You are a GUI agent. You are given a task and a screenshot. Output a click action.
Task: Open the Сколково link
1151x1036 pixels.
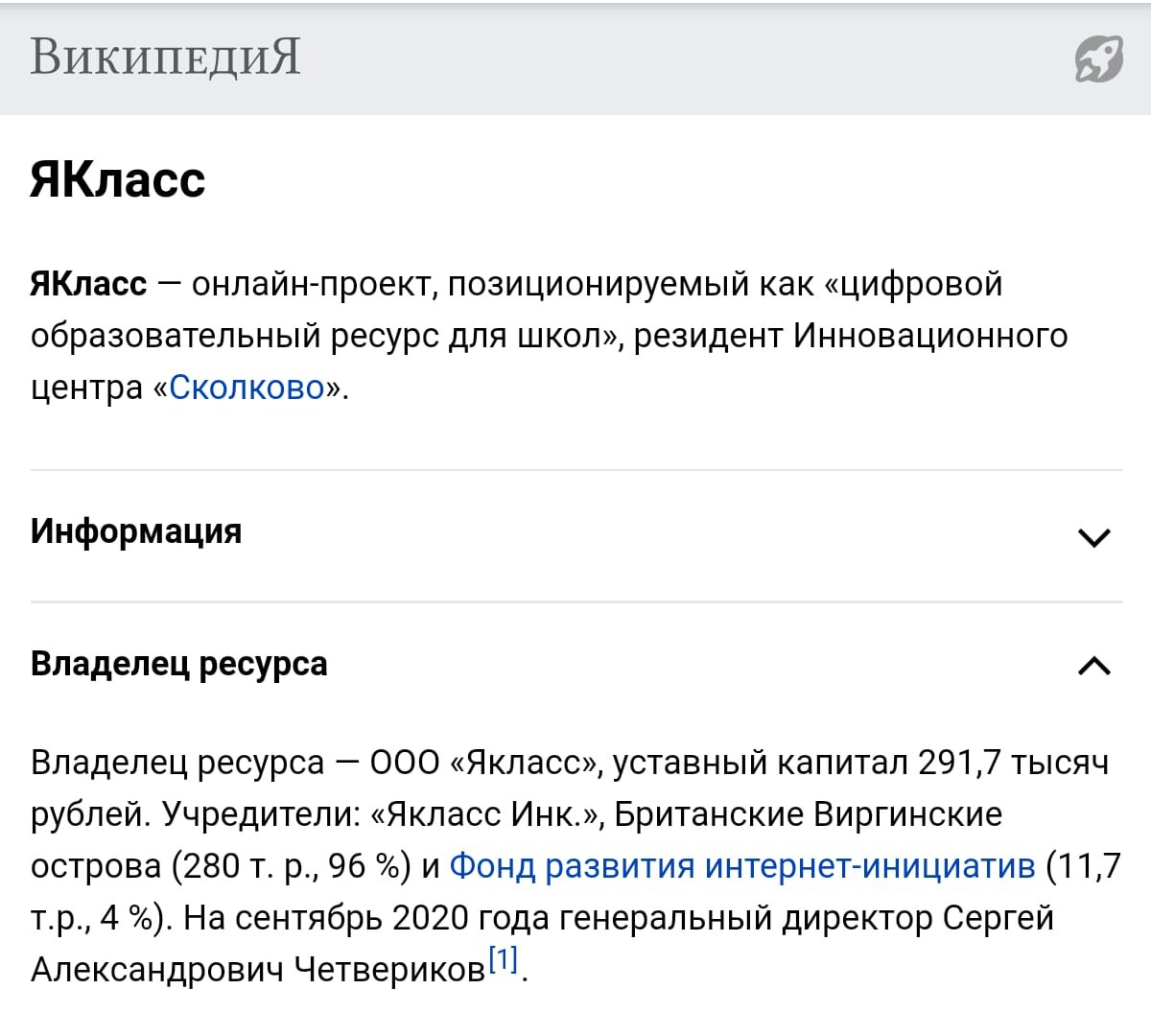click(247, 388)
